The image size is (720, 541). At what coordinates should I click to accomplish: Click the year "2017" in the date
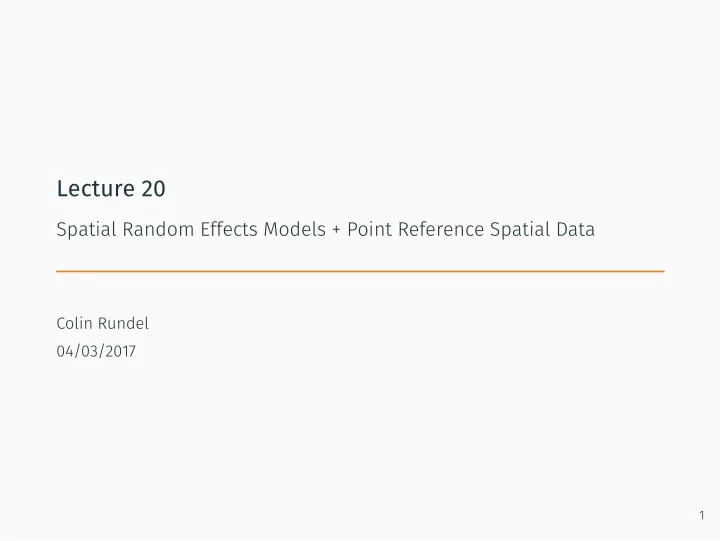click(121, 351)
